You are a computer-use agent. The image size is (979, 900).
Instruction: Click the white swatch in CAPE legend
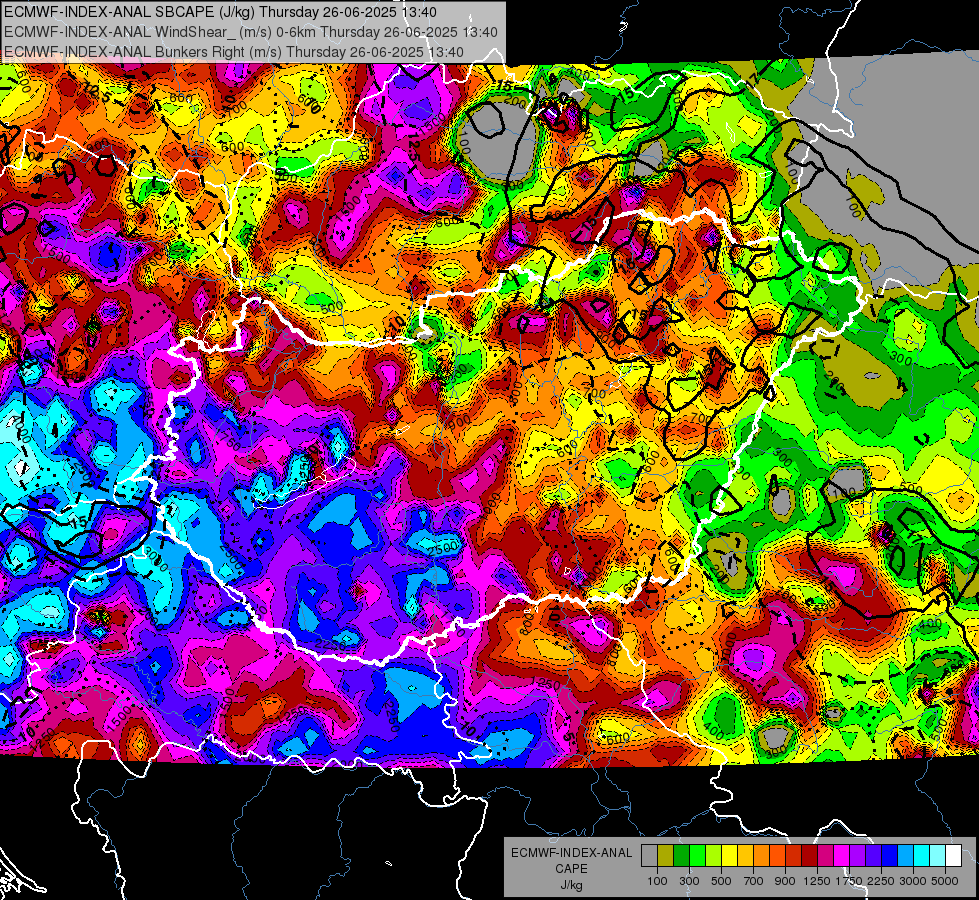click(x=953, y=855)
